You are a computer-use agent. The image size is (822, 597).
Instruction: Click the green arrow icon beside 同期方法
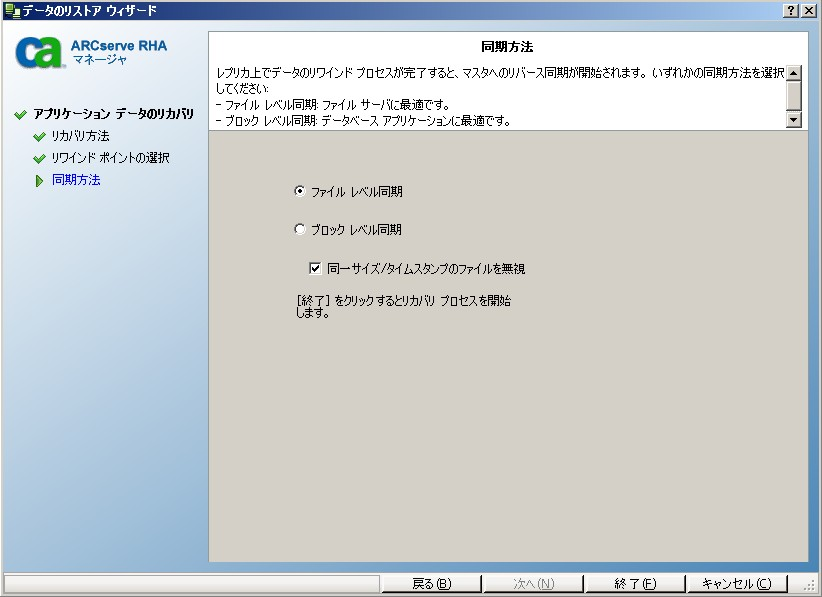(39, 181)
